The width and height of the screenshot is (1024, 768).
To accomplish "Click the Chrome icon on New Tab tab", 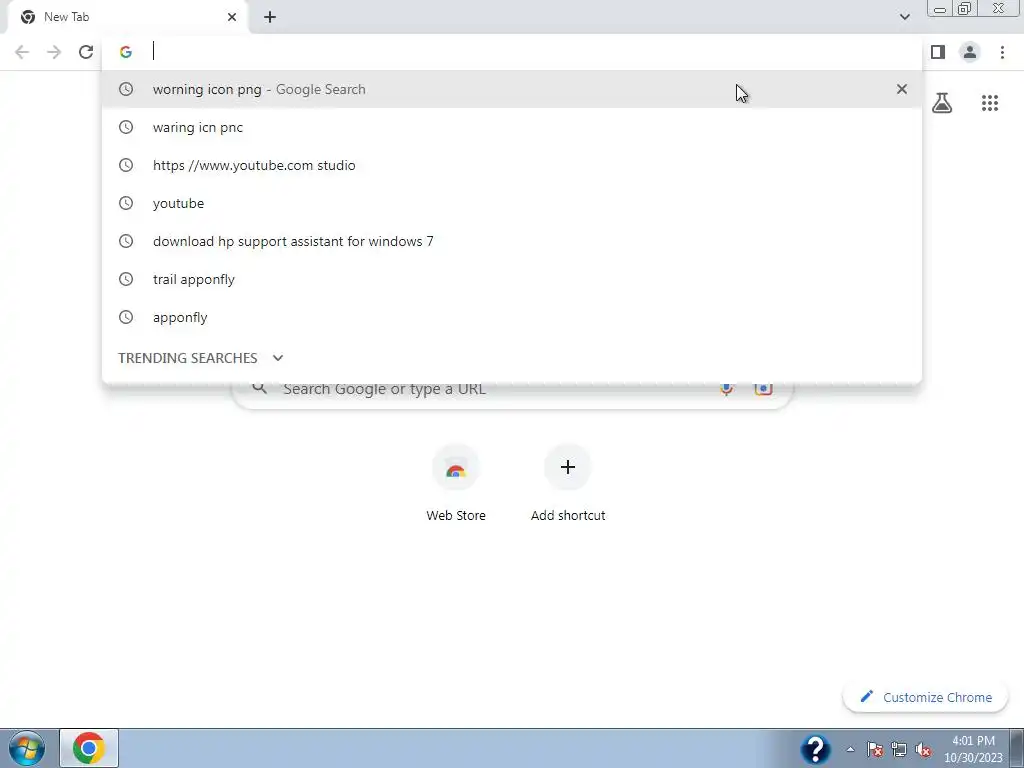I will click(x=28, y=17).
